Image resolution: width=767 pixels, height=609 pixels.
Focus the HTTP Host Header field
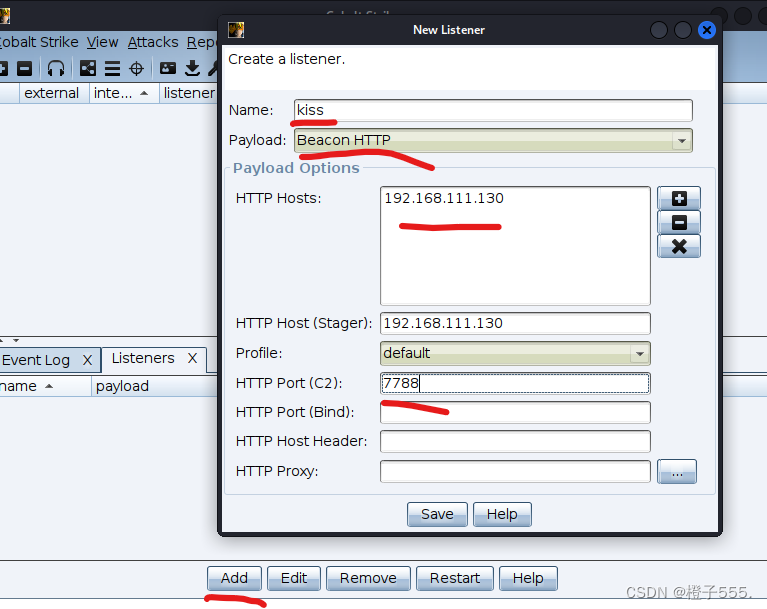coord(515,441)
